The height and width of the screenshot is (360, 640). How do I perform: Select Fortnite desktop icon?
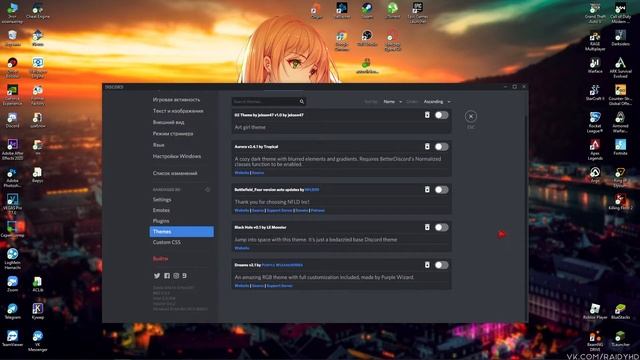coord(620,147)
